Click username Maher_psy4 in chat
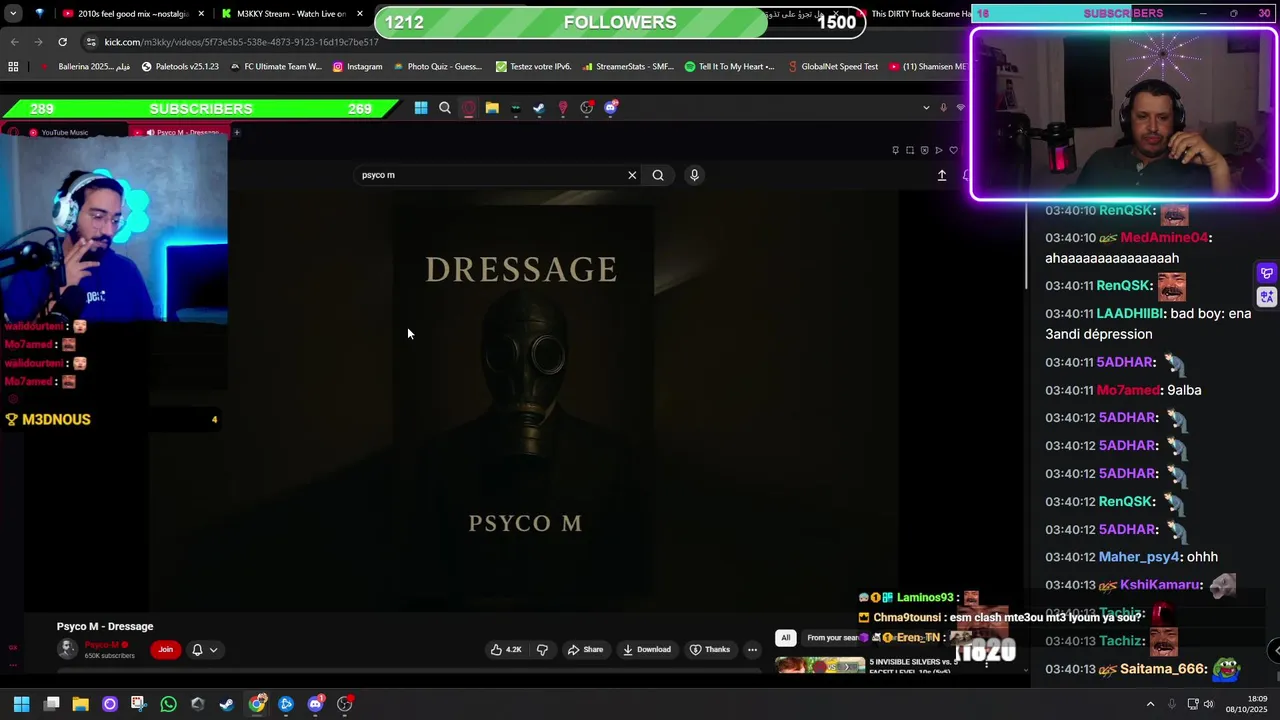This screenshot has height=720, width=1280. 1139,557
